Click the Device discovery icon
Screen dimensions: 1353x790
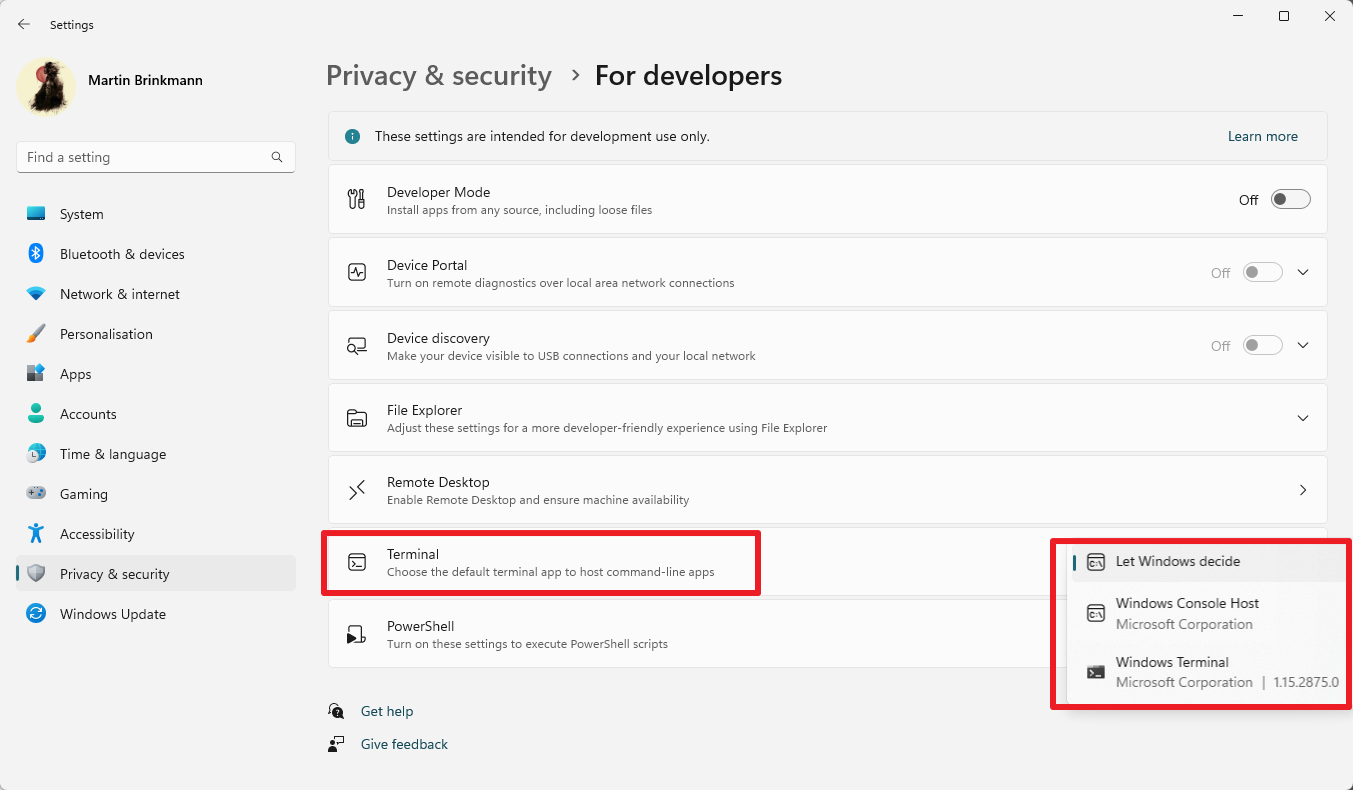point(357,345)
